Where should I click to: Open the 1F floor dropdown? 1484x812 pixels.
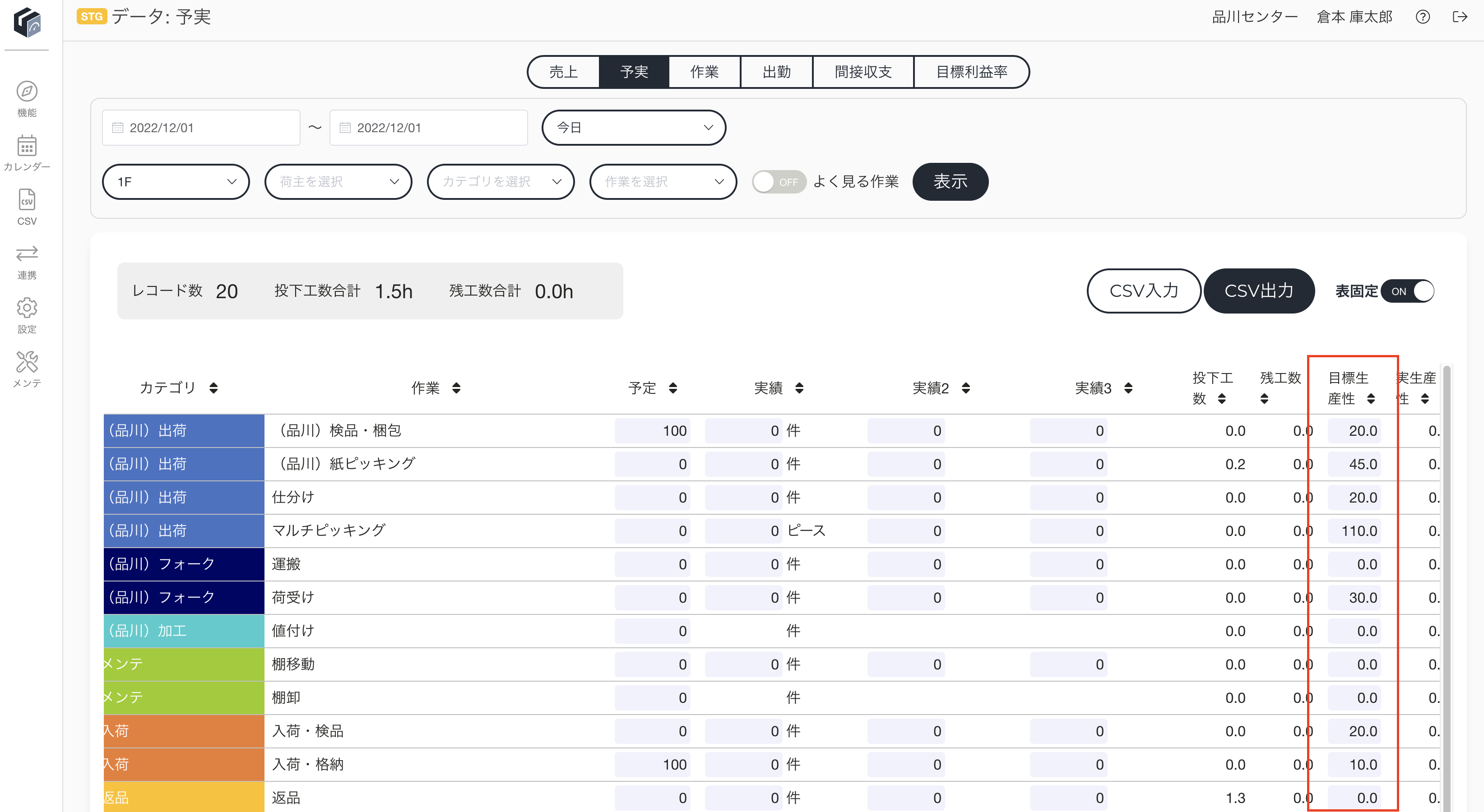[176, 182]
